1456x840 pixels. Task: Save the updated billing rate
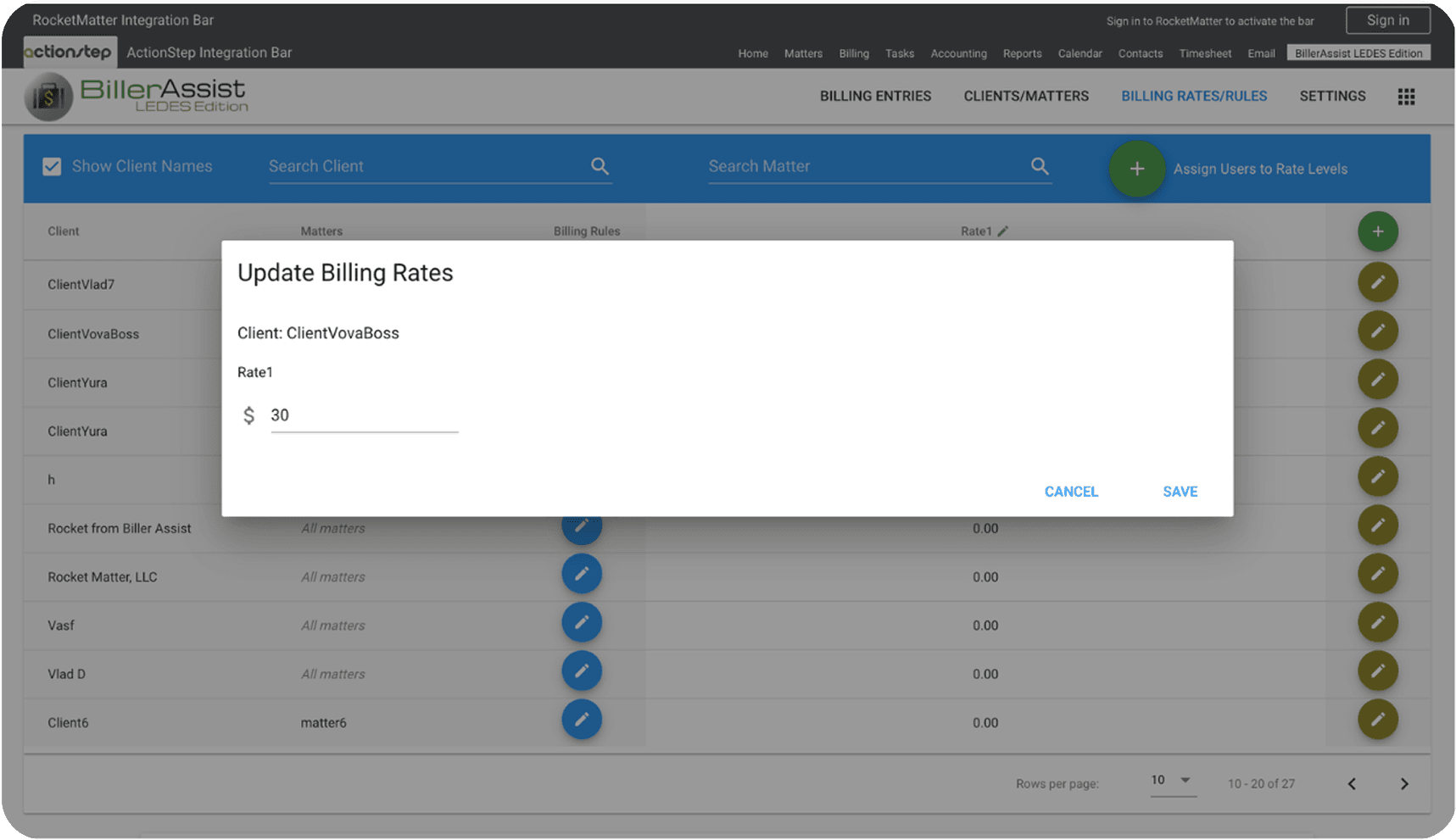[1180, 492]
